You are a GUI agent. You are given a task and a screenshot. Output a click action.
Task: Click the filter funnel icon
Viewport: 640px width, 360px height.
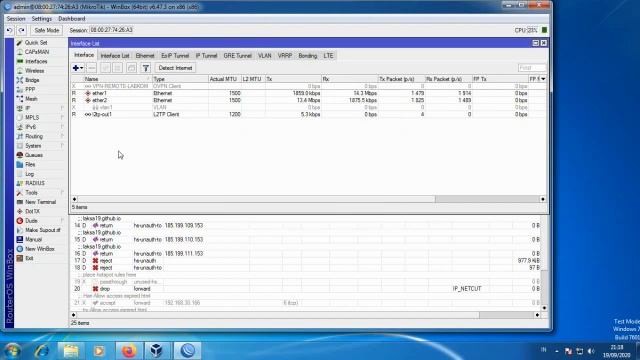146,68
